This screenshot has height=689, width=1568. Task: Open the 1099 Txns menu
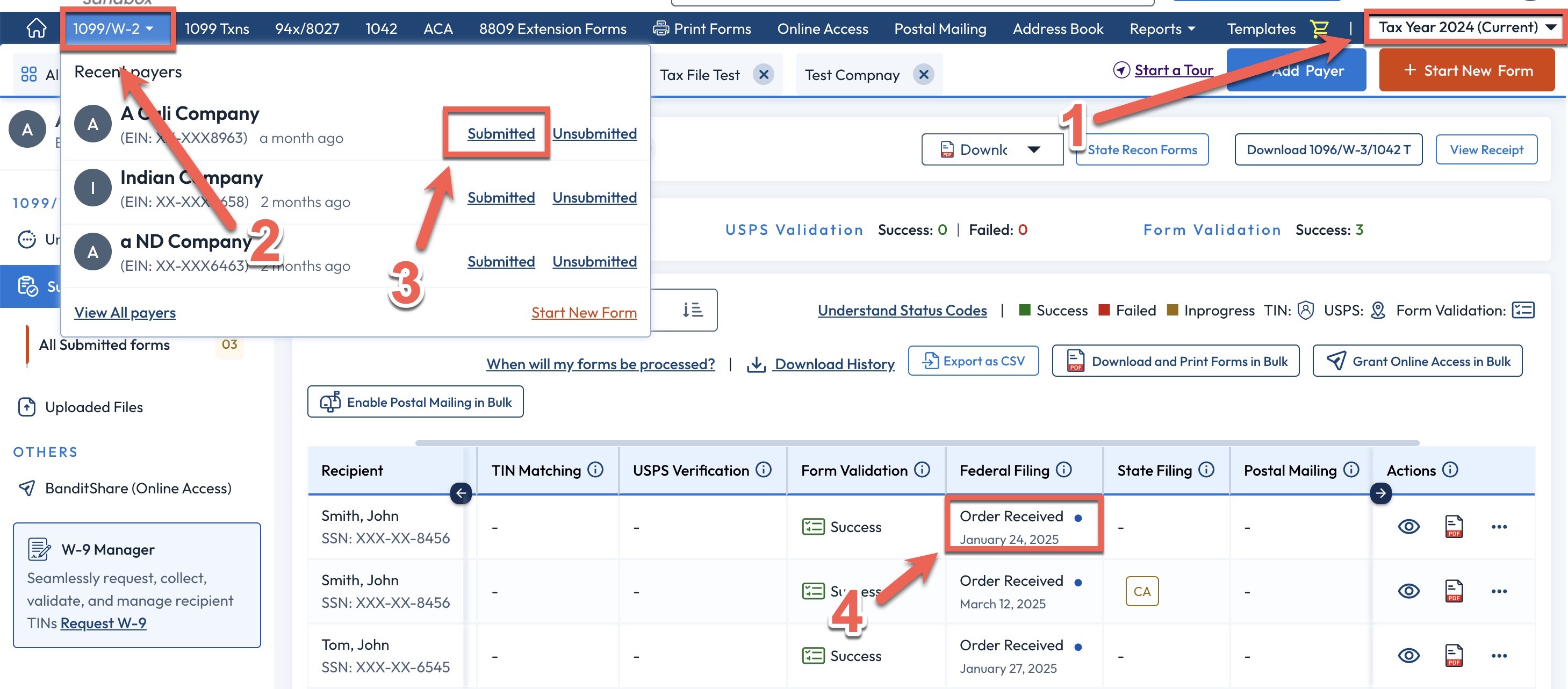pos(217,28)
